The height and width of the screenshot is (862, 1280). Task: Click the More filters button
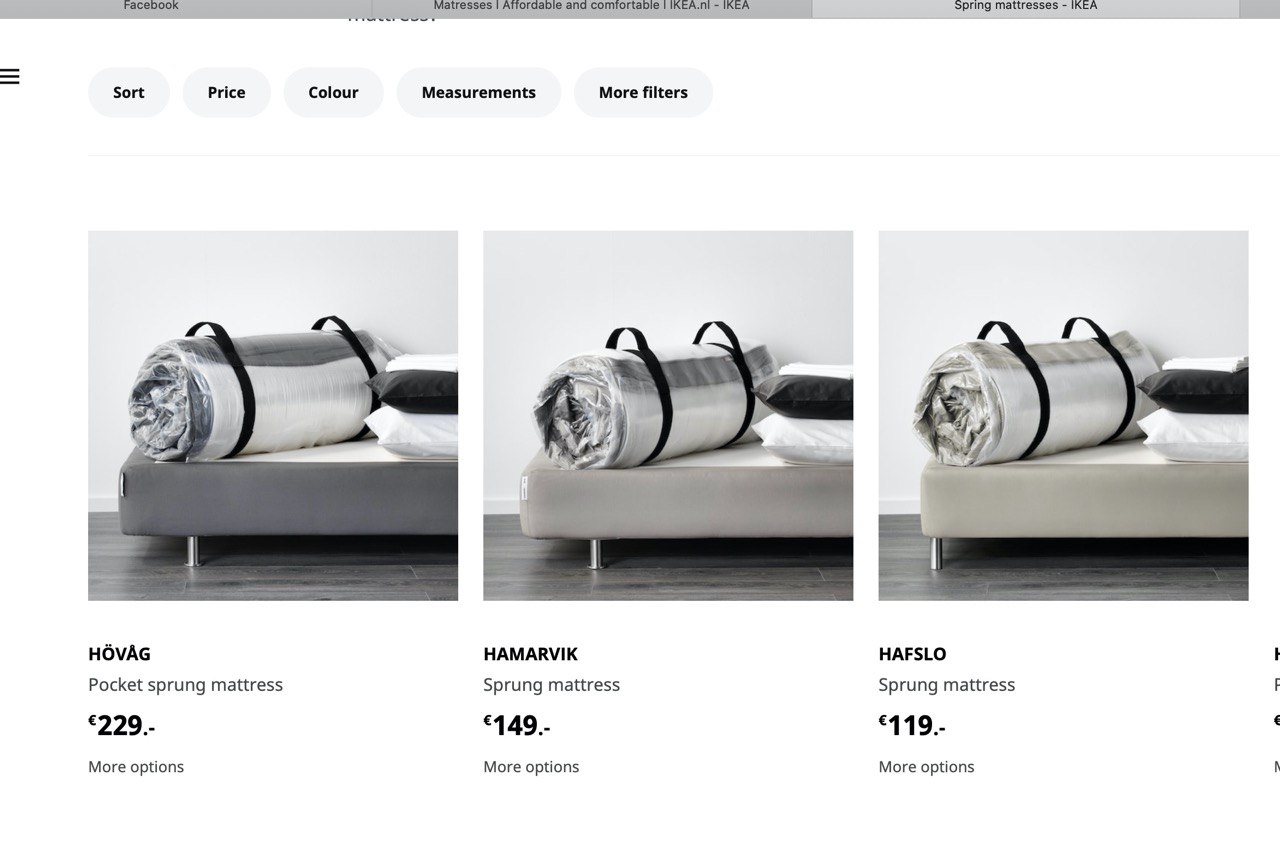pos(643,92)
